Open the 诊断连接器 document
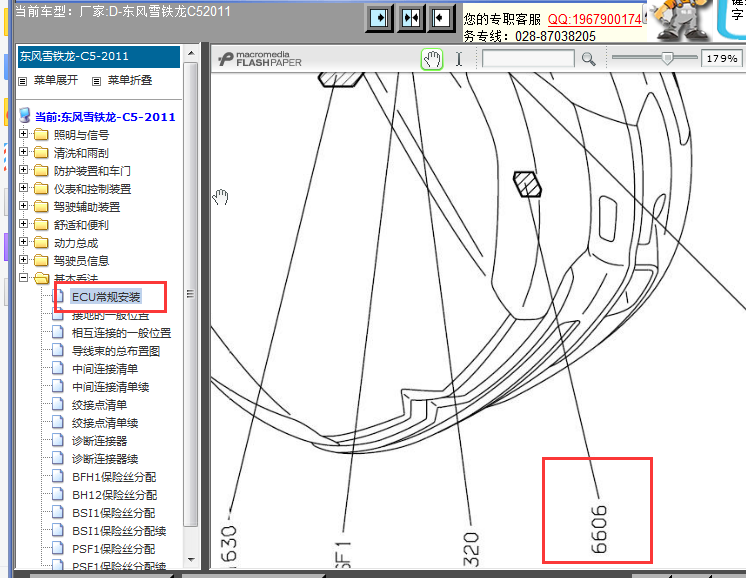 [99, 441]
